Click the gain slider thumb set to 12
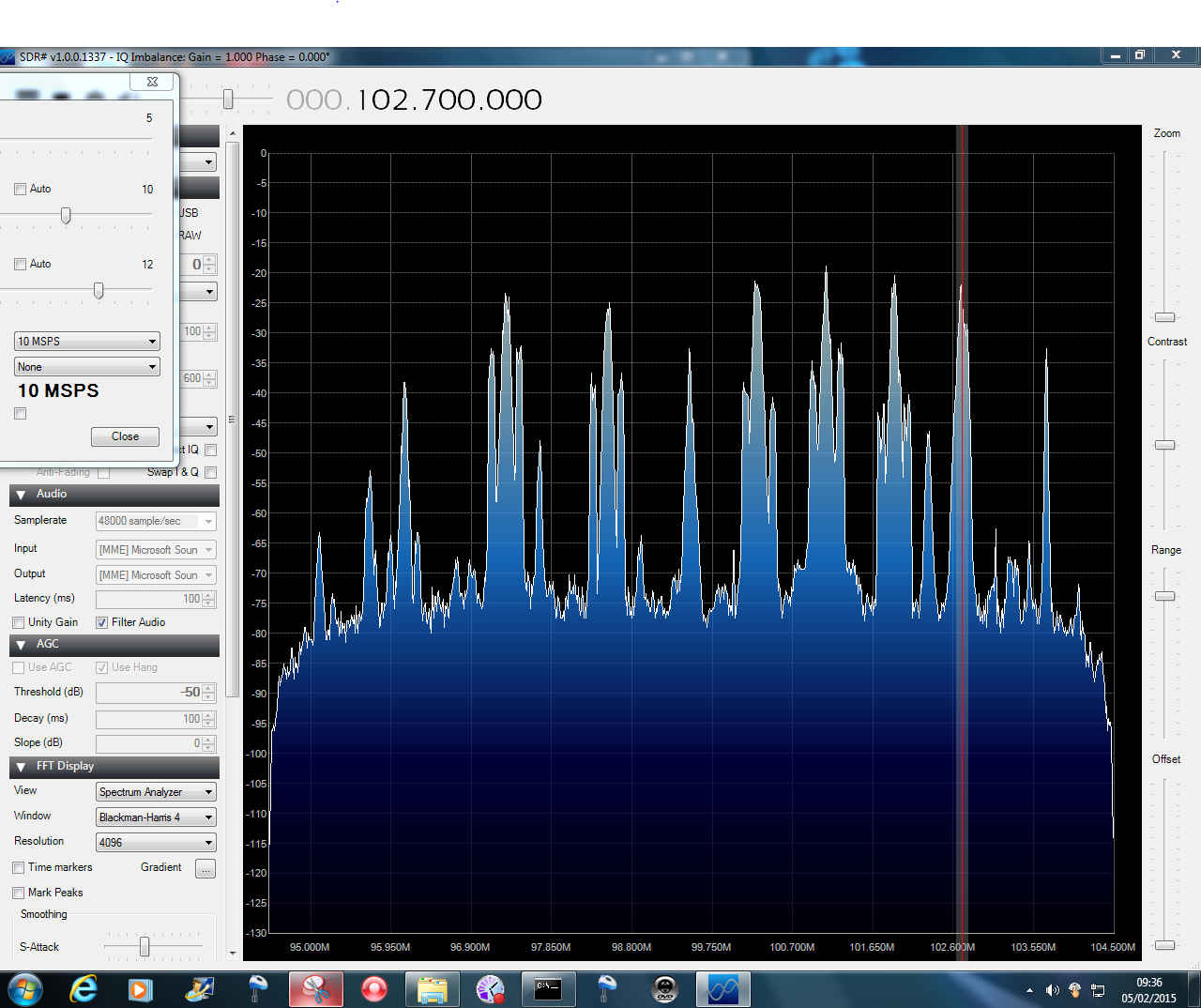 (99, 291)
